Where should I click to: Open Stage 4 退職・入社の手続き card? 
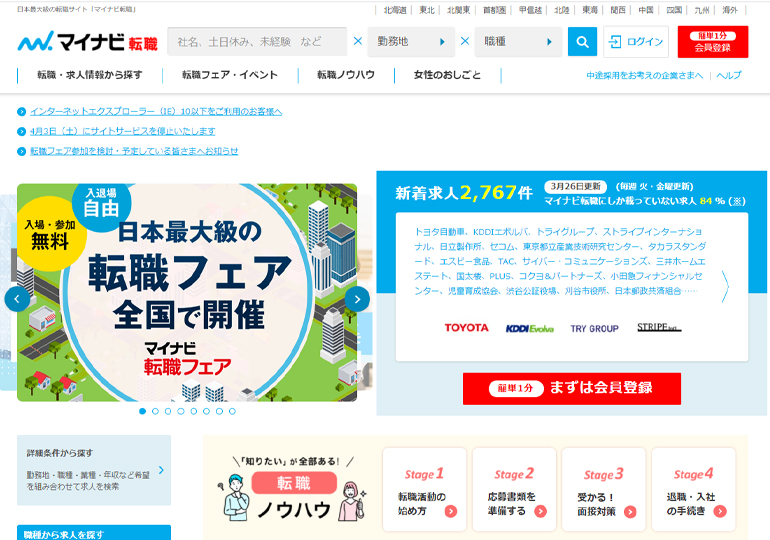pos(693,489)
